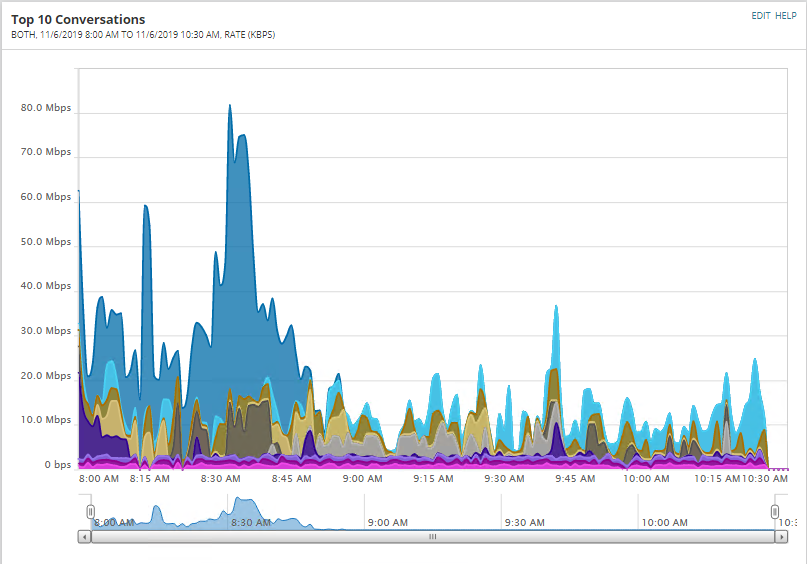Click the 10:00 AM marker in the navigator
This screenshot has width=807, height=564.
(x=664, y=522)
